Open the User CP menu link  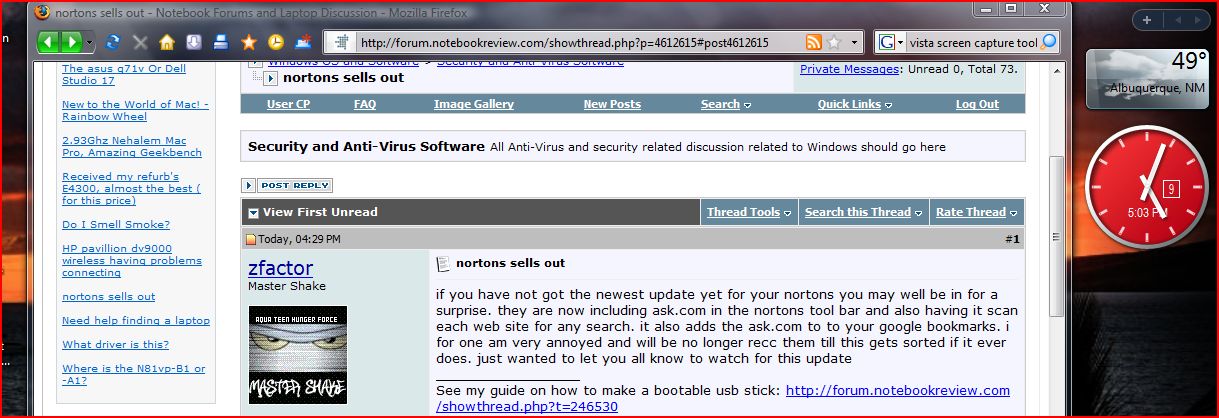coord(288,104)
